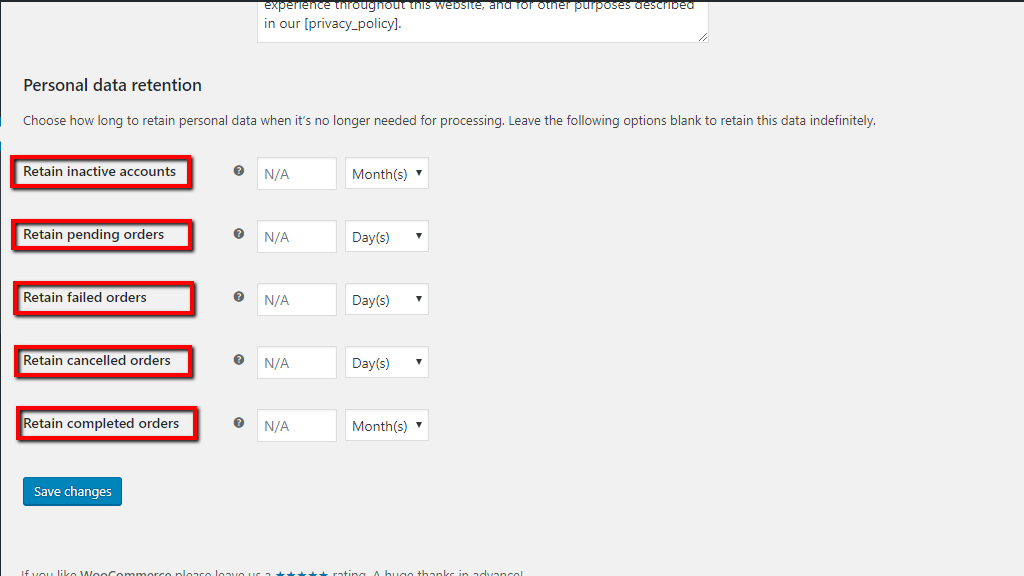The image size is (1024, 576).
Task: Open the Retain failed orders help tooltip
Action: coord(238,297)
